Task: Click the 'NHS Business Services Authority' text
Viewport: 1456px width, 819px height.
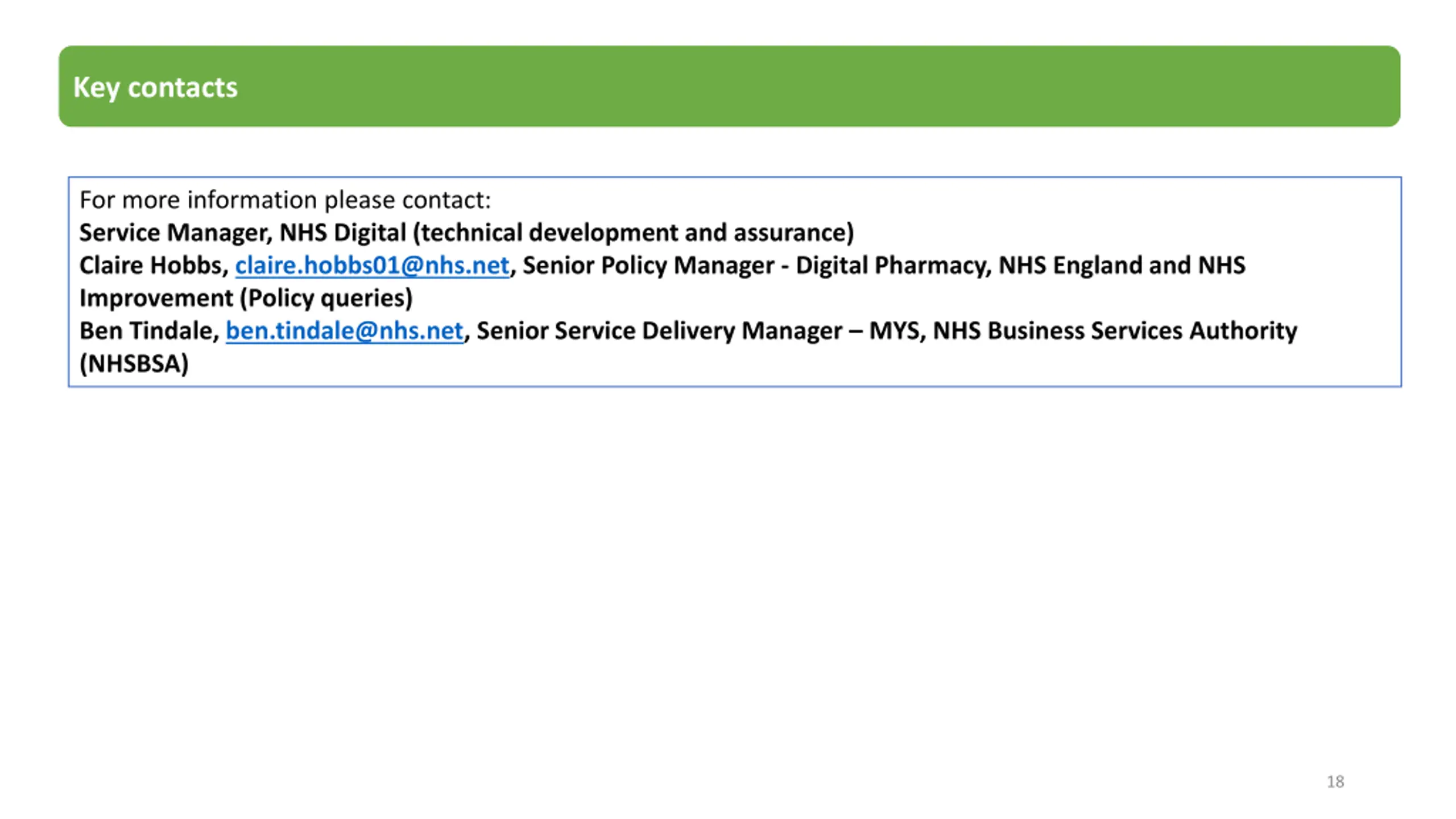Action: tap(1115, 331)
